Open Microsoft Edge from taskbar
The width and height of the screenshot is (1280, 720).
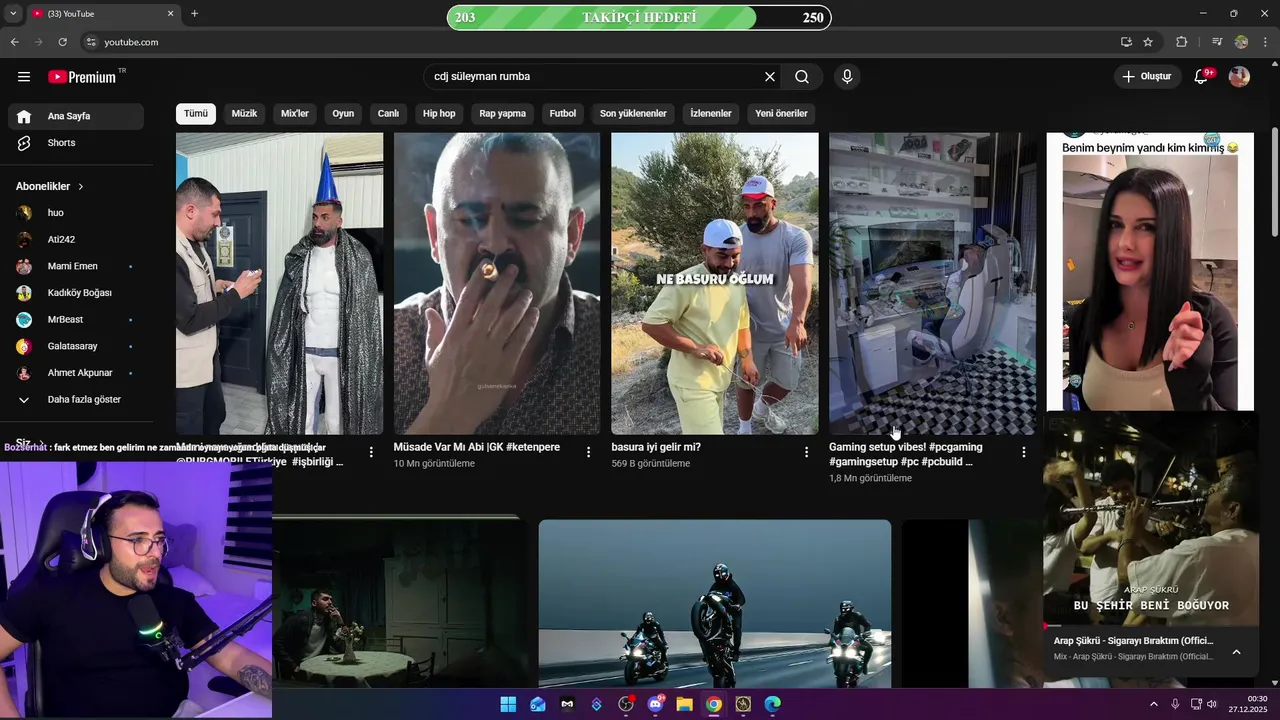[773, 704]
